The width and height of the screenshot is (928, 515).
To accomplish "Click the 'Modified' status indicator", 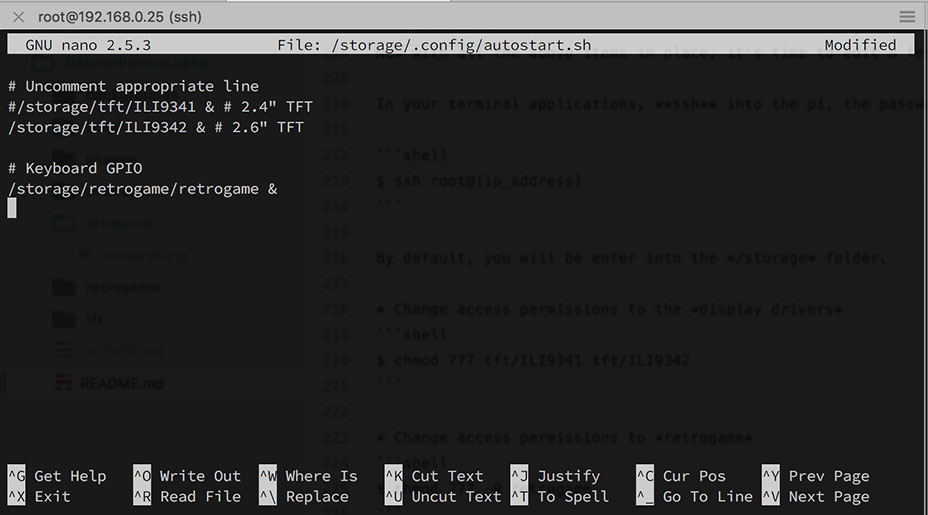I will pyautogui.click(x=860, y=45).
